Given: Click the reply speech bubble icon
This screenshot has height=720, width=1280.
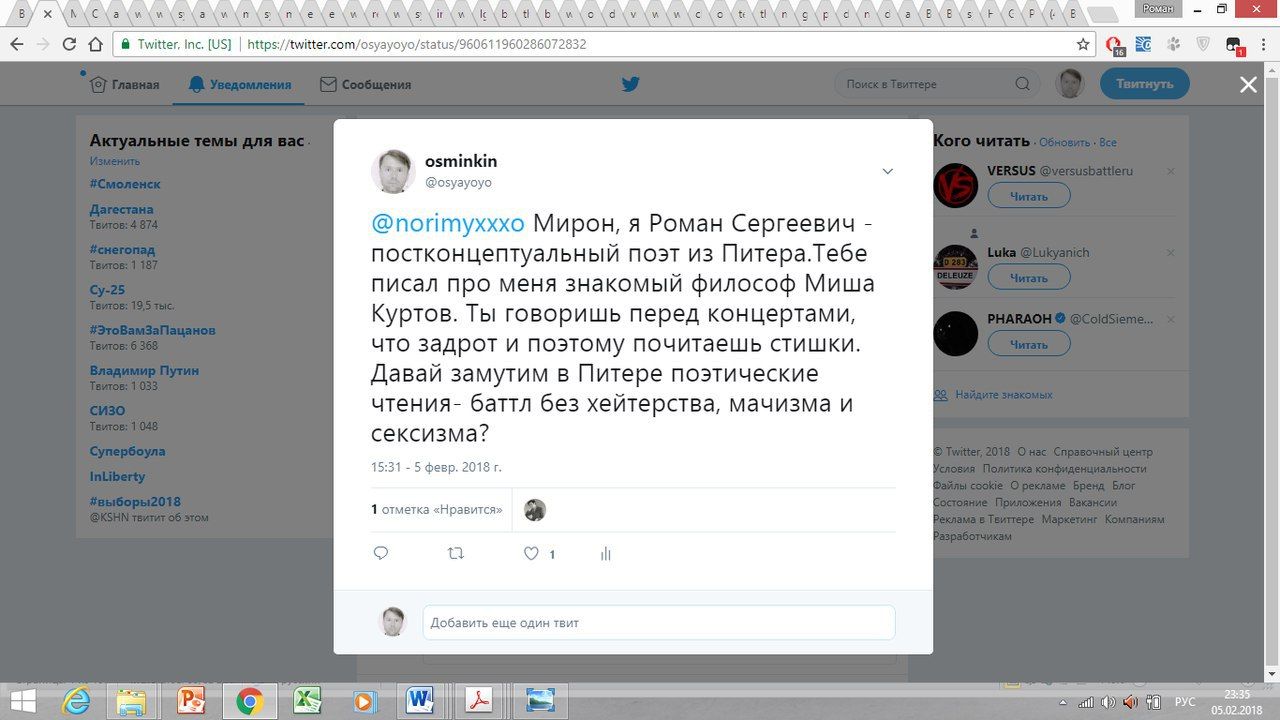Looking at the screenshot, I should [x=381, y=553].
